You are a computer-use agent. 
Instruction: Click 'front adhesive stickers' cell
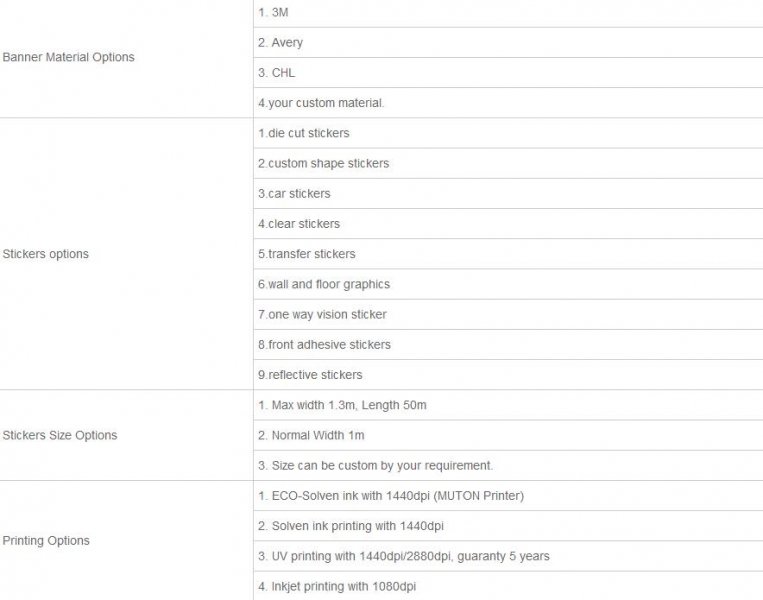[508, 345]
